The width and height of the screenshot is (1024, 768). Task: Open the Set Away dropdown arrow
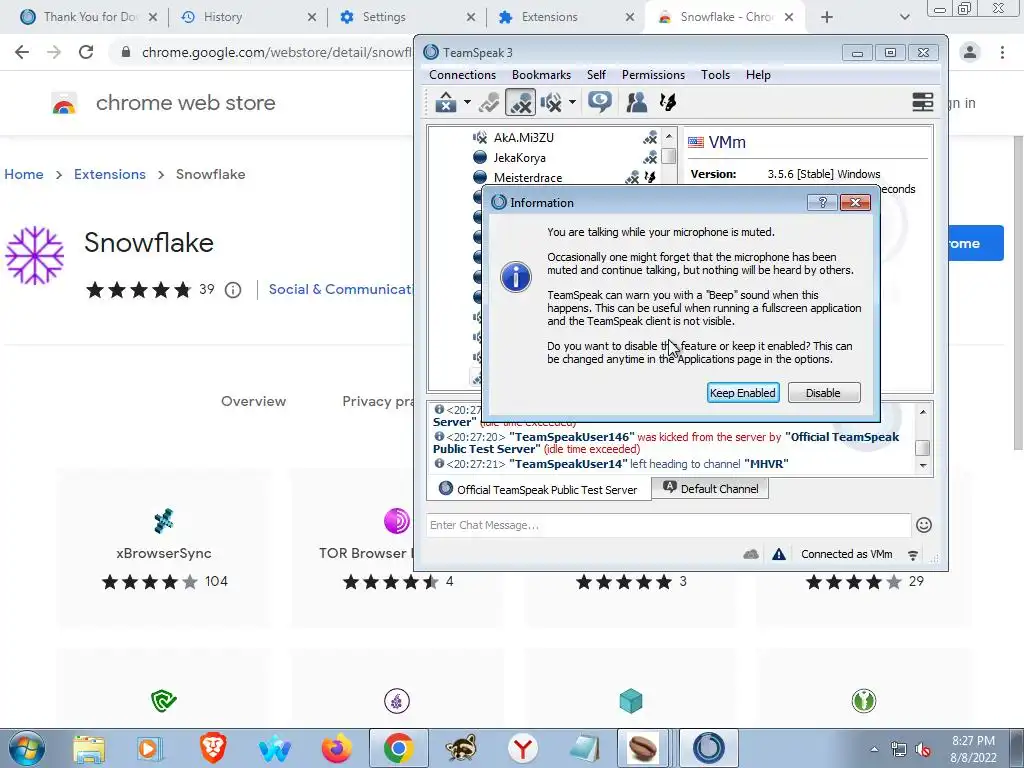[x=467, y=102]
